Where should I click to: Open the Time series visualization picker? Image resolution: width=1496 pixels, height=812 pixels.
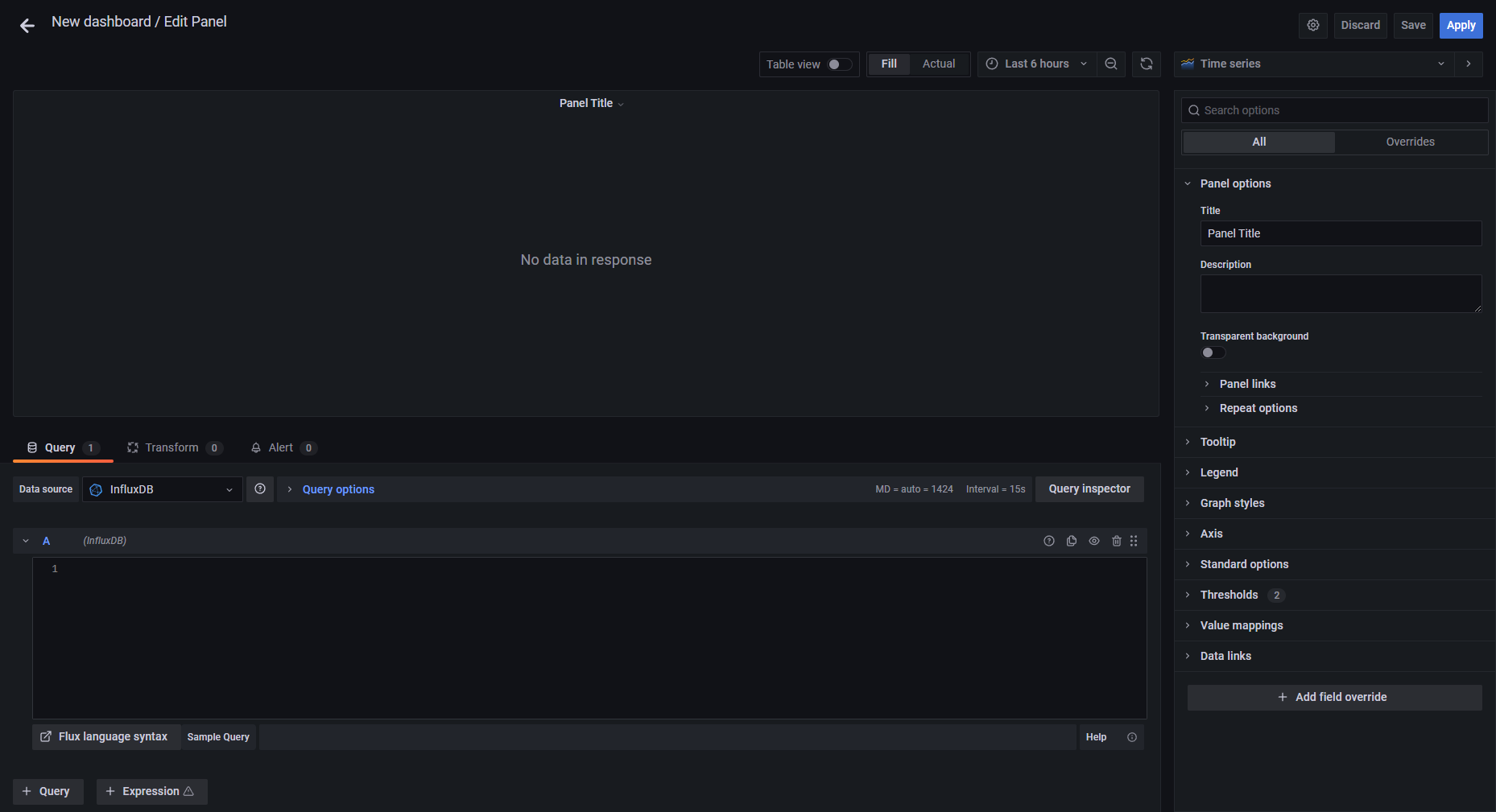(1312, 64)
